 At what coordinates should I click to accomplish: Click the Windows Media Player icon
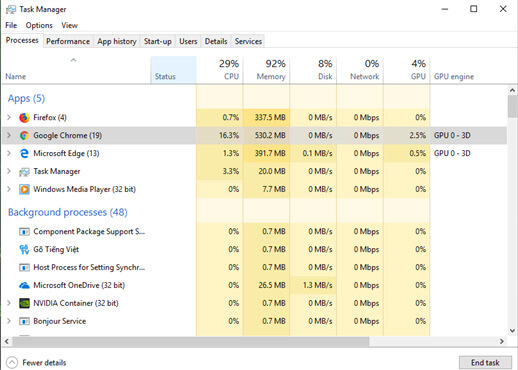point(24,189)
